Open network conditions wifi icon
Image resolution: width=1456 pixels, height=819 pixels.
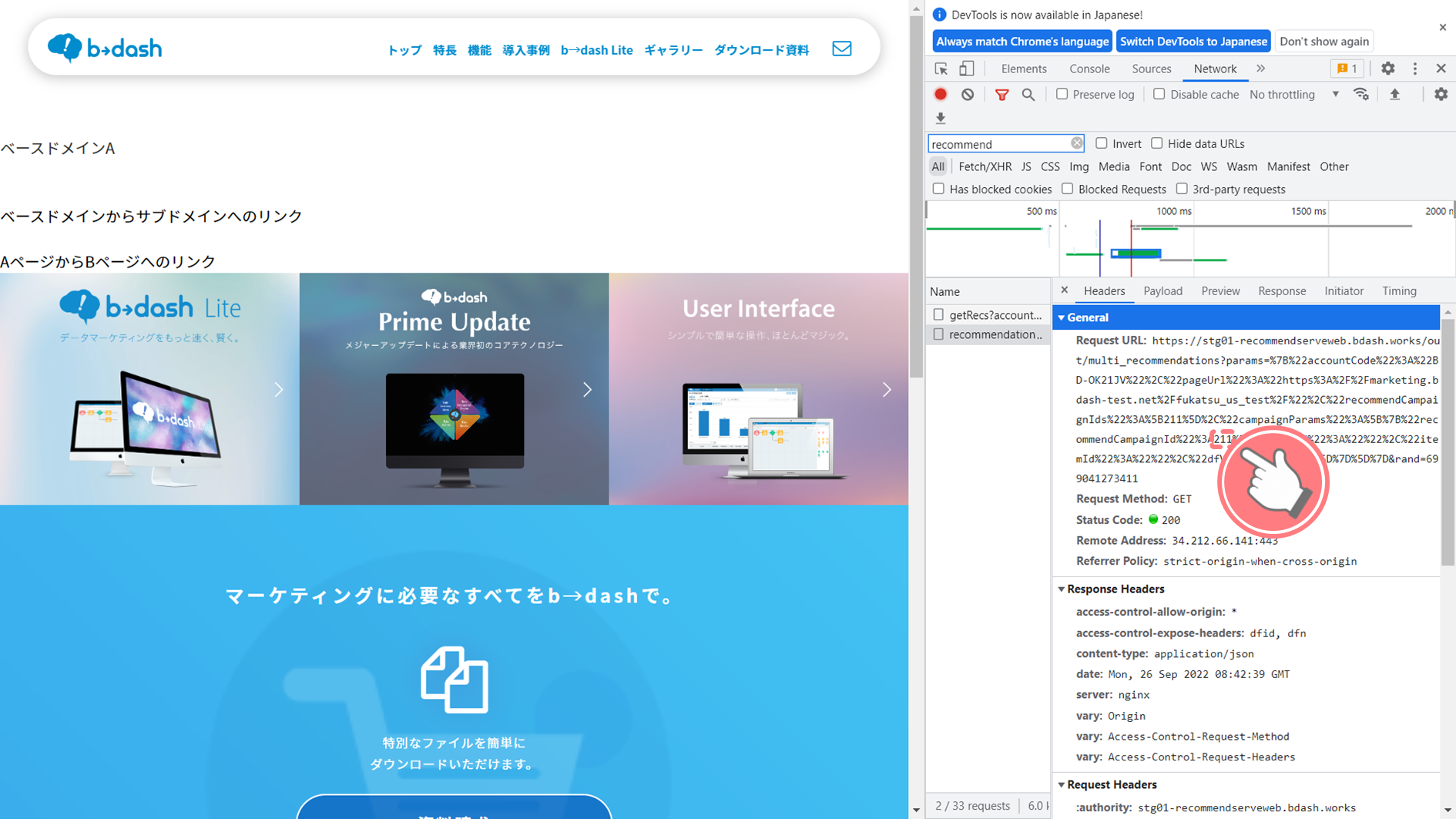1361,94
